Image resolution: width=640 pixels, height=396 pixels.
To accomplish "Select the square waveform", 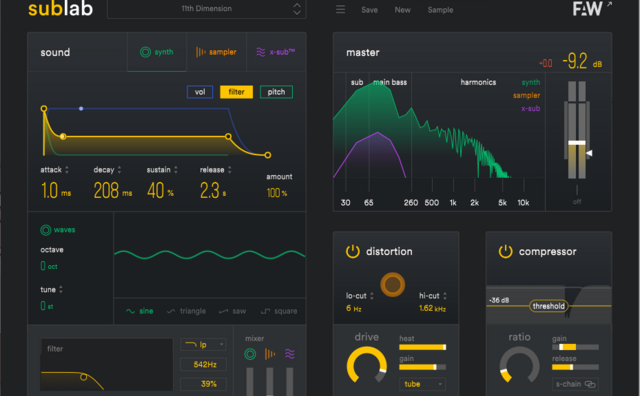I will point(279,311).
